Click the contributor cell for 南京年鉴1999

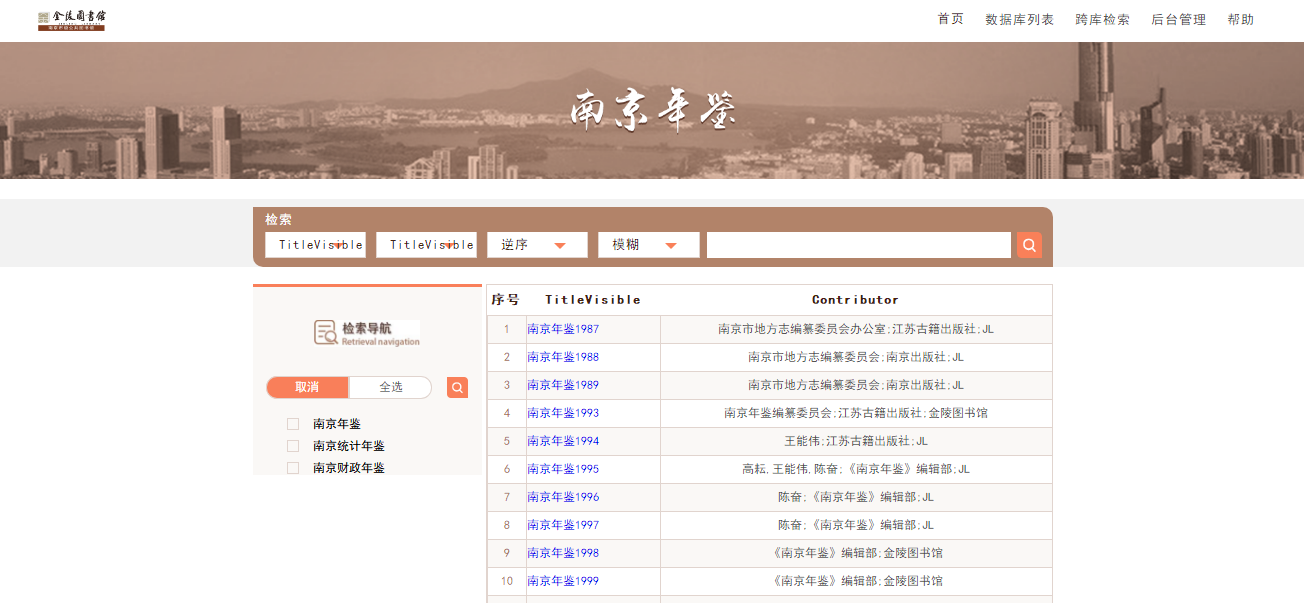coord(856,581)
